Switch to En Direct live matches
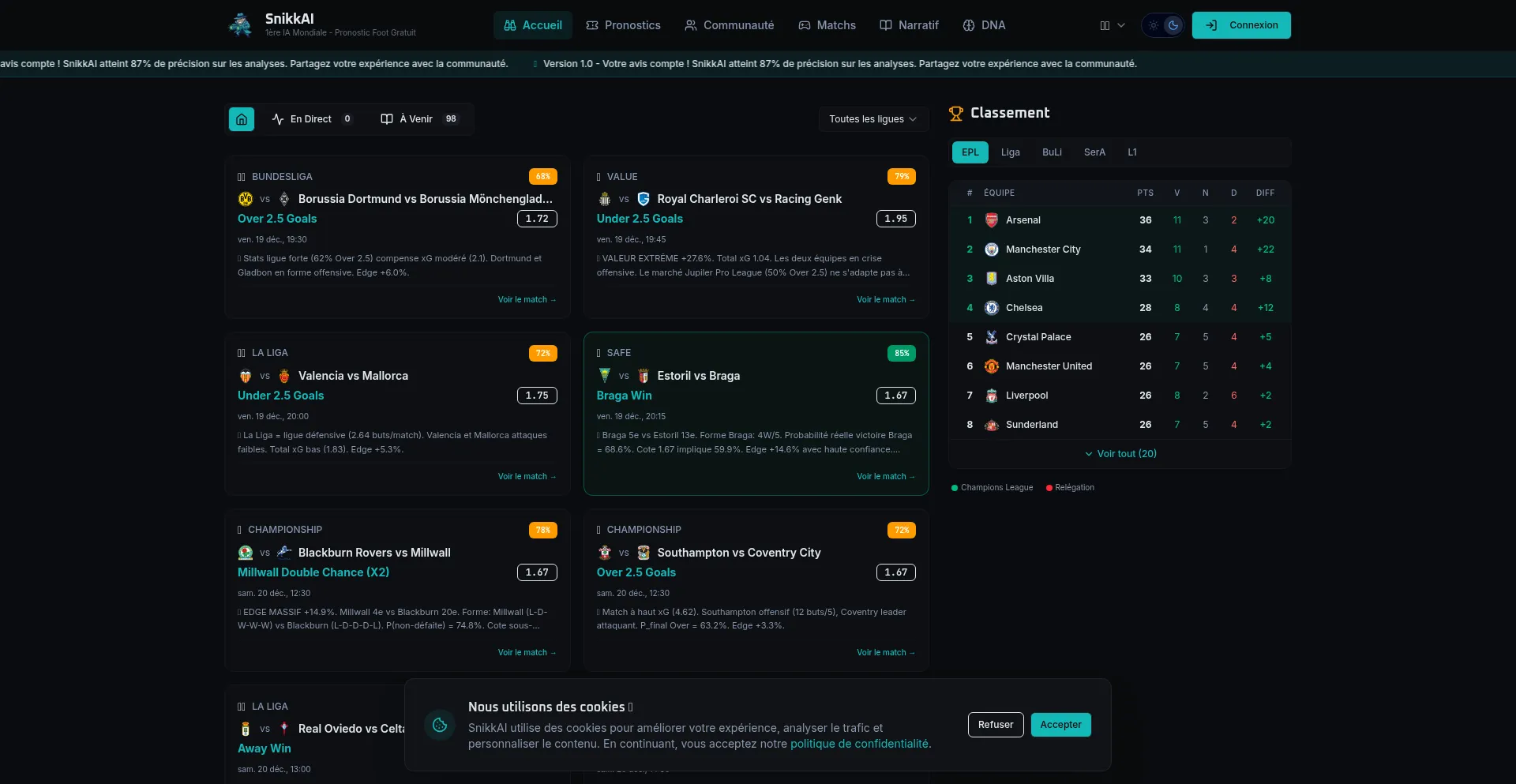Image resolution: width=1516 pixels, height=784 pixels. 311,119
